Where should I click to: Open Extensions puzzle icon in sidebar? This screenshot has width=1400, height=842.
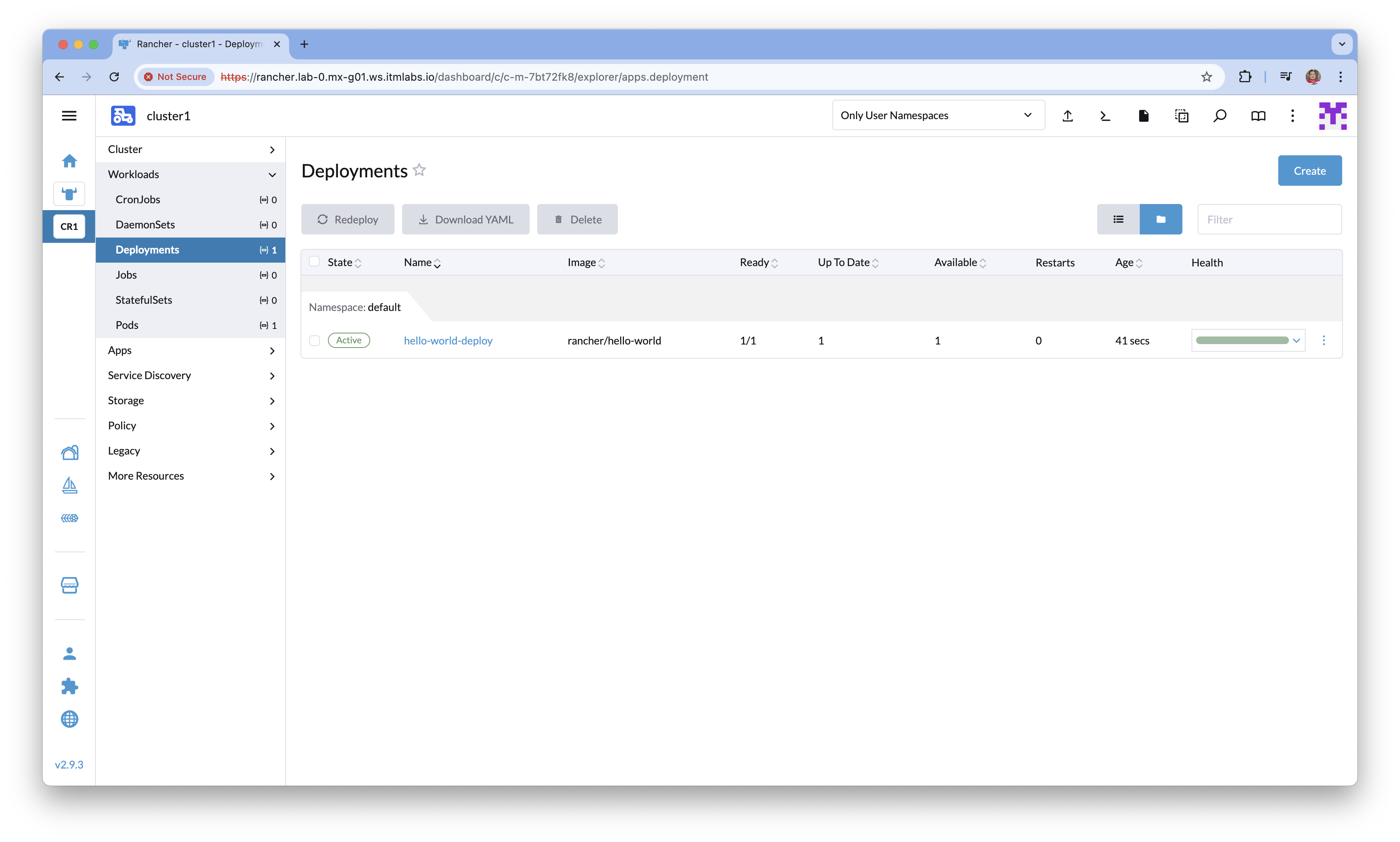(69, 686)
